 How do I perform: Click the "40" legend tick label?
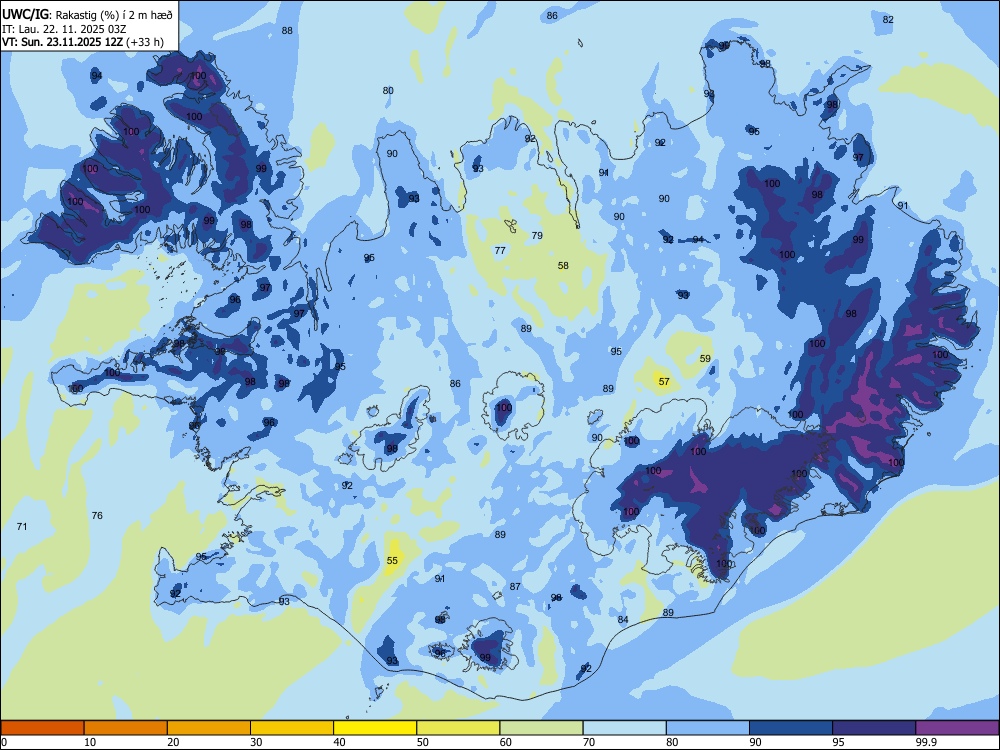(339, 742)
